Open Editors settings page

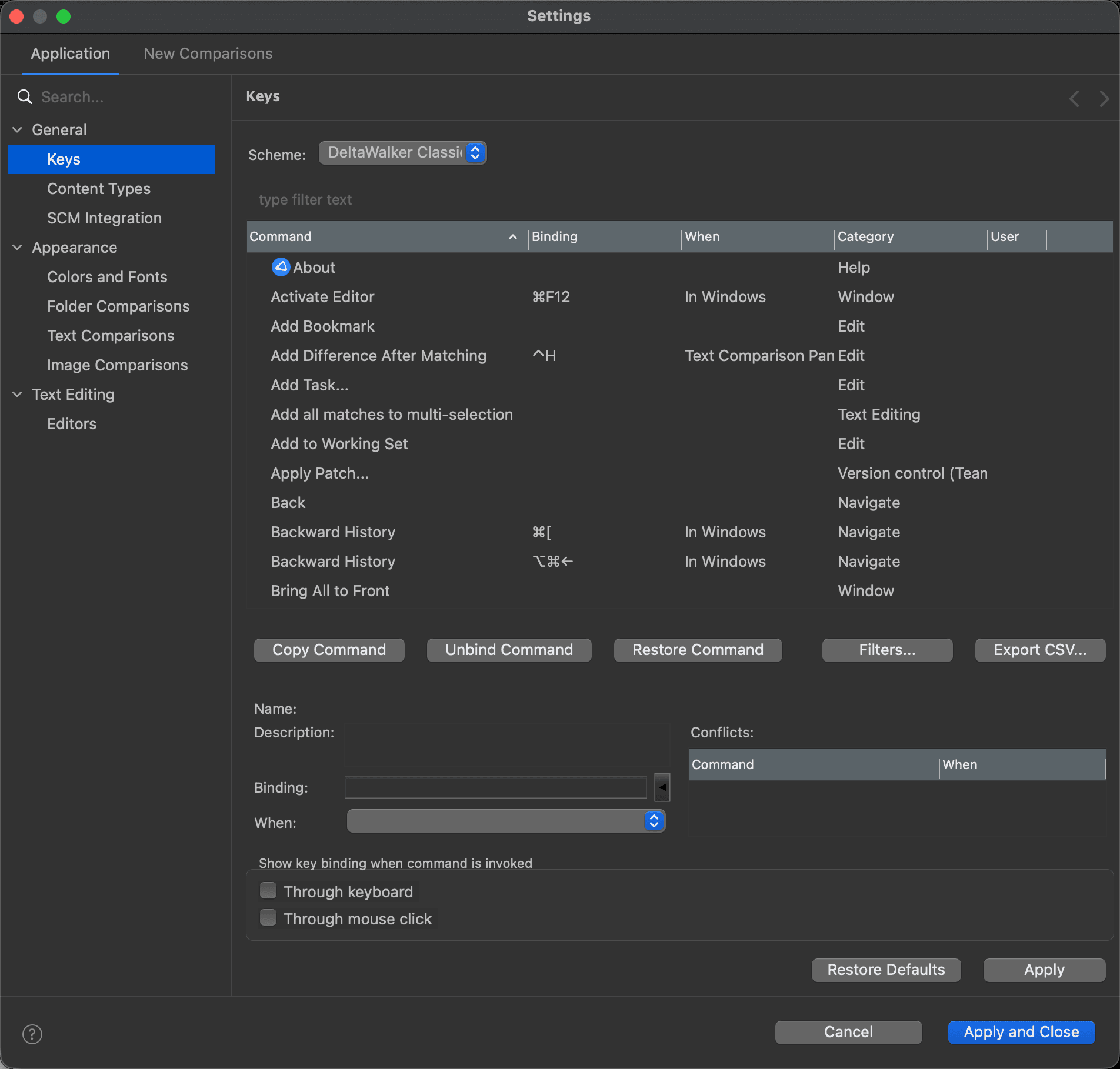click(72, 424)
